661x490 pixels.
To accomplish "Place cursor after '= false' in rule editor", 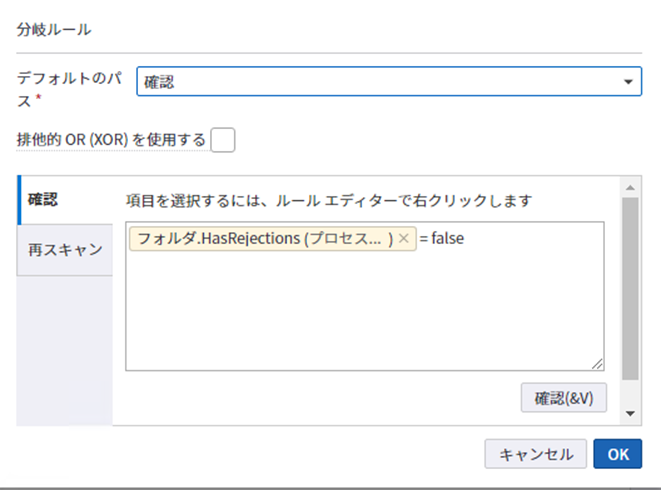I will (470, 239).
